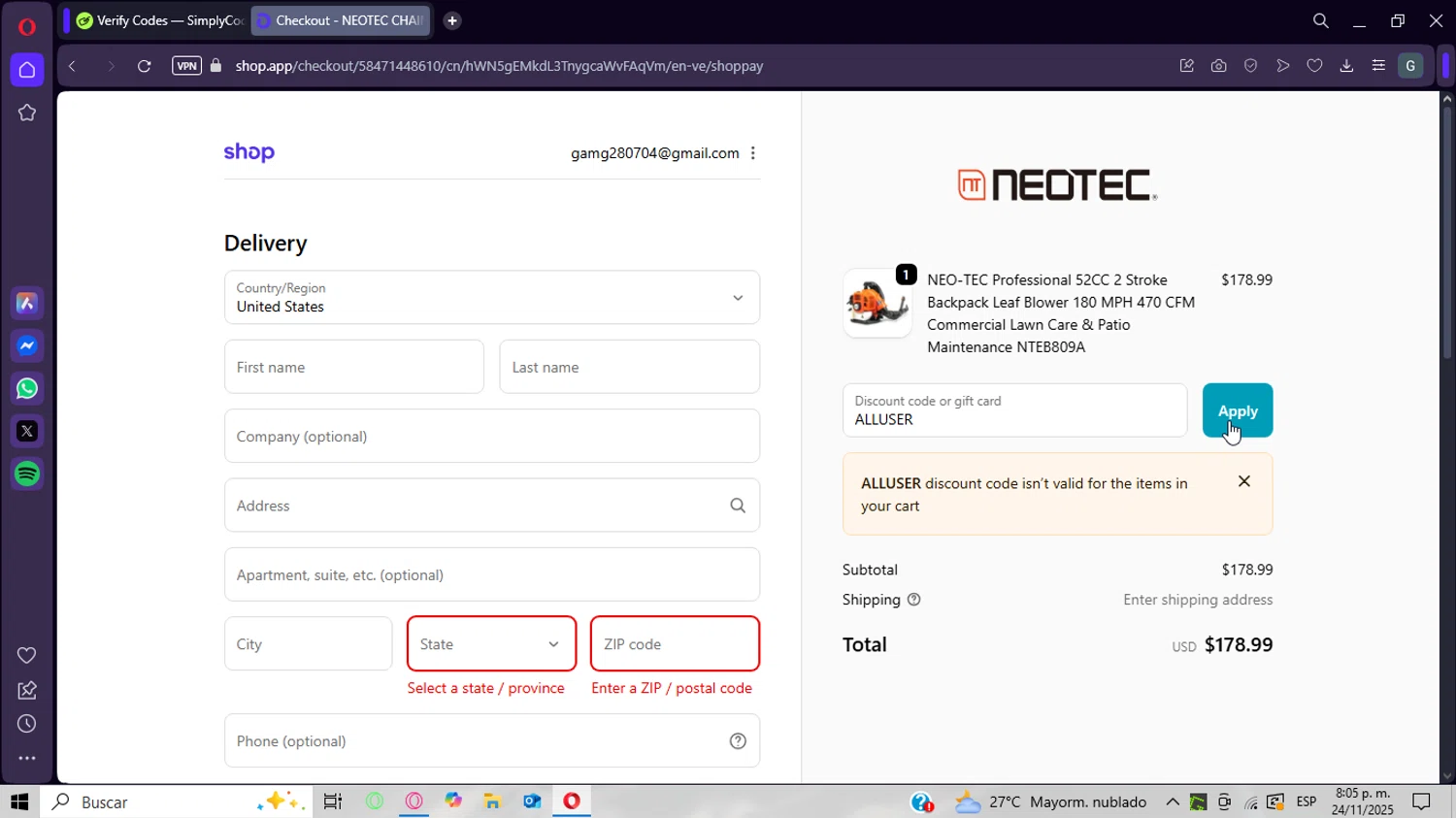Image resolution: width=1456 pixels, height=818 pixels.
Task: Focus the Apartment, suite field
Action: [492, 574]
